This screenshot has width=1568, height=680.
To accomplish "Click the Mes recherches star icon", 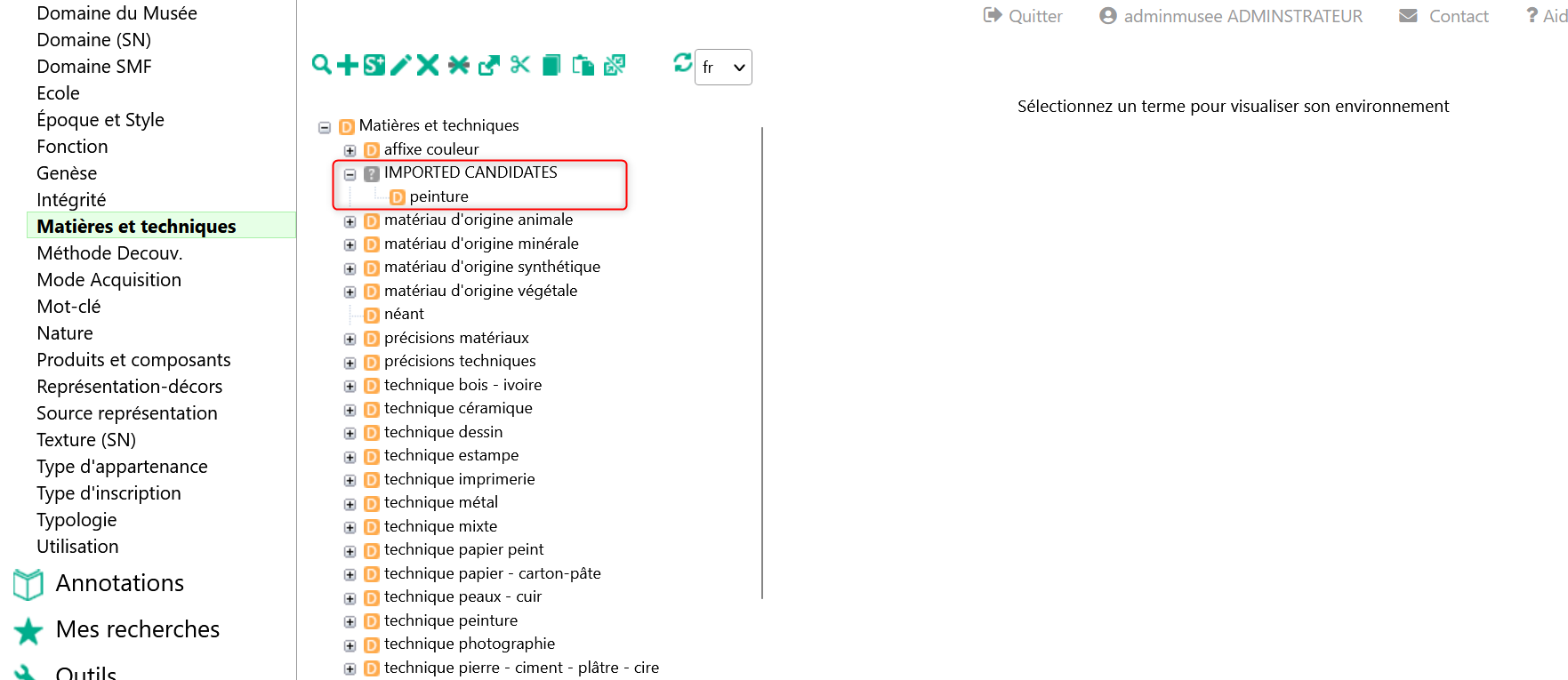I will 28,631.
